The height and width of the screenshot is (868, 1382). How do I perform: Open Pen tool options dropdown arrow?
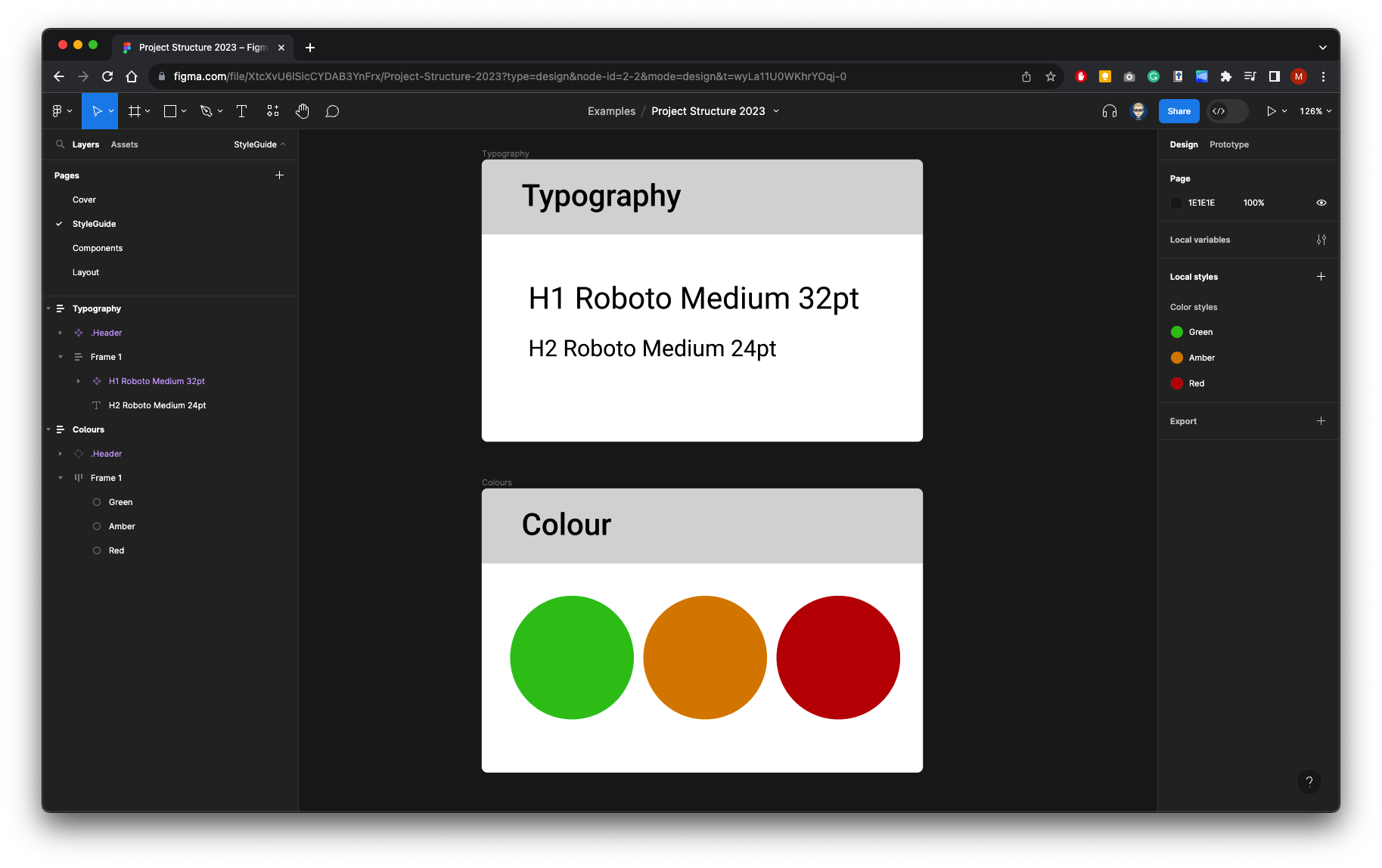click(x=220, y=111)
